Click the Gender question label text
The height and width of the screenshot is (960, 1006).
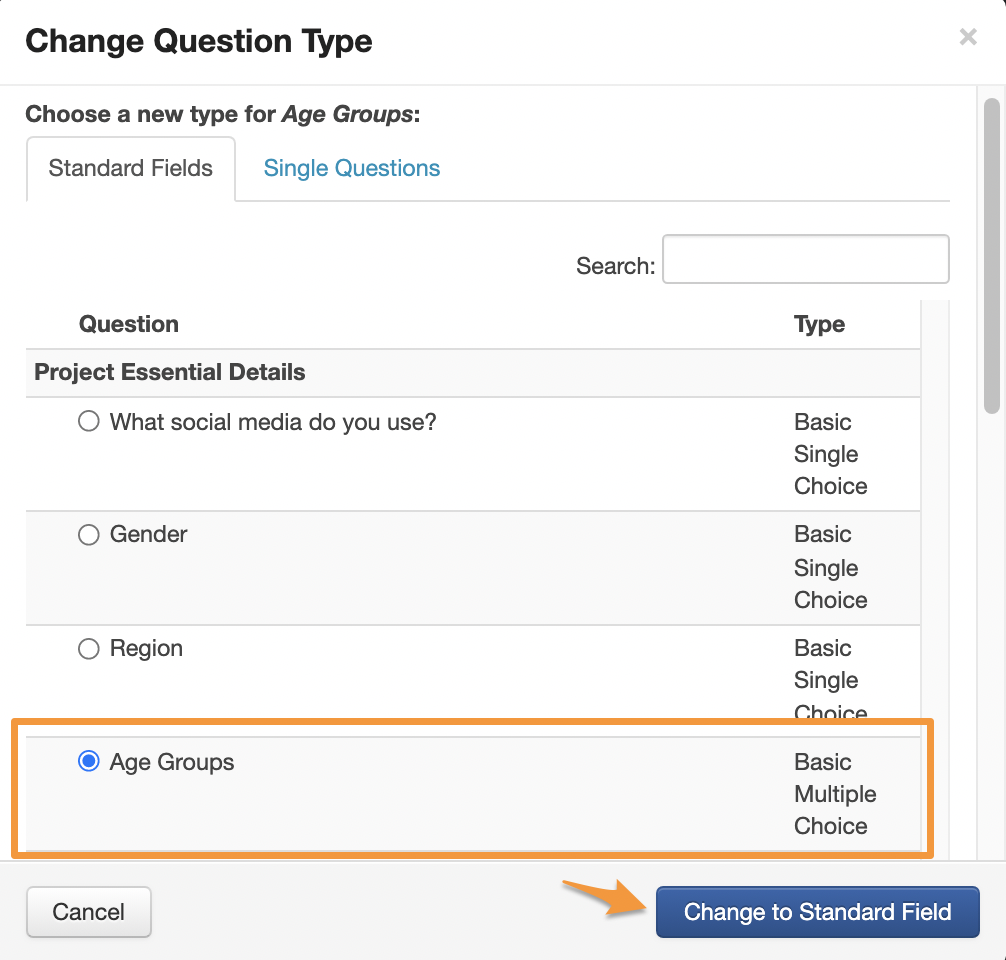tap(149, 535)
